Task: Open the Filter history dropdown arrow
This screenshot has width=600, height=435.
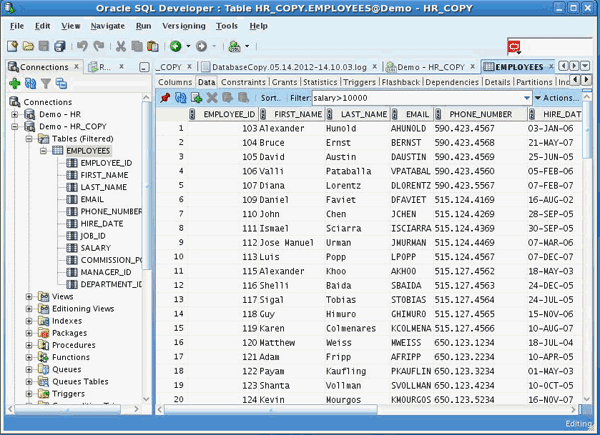Action: pos(526,98)
